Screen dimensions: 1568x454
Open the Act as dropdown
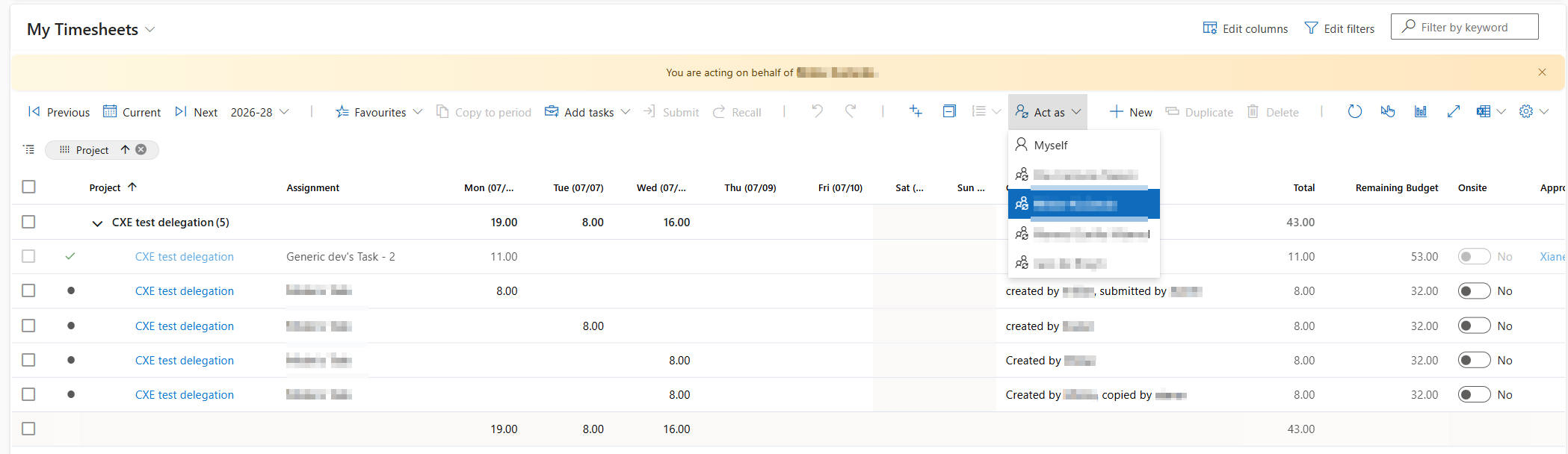[x=1048, y=112]
